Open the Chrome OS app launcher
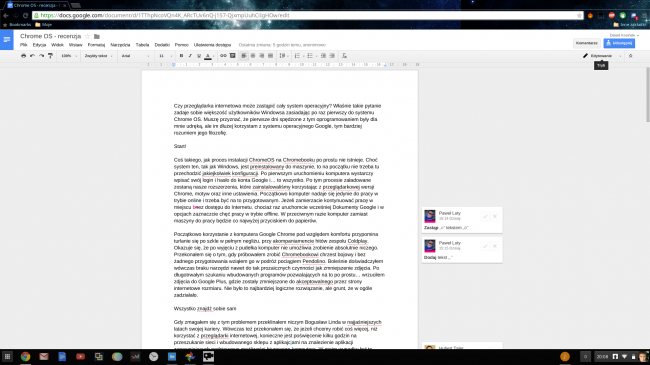Image resolution: width=650 pixels, height=365 pixels. pos(7,356)
